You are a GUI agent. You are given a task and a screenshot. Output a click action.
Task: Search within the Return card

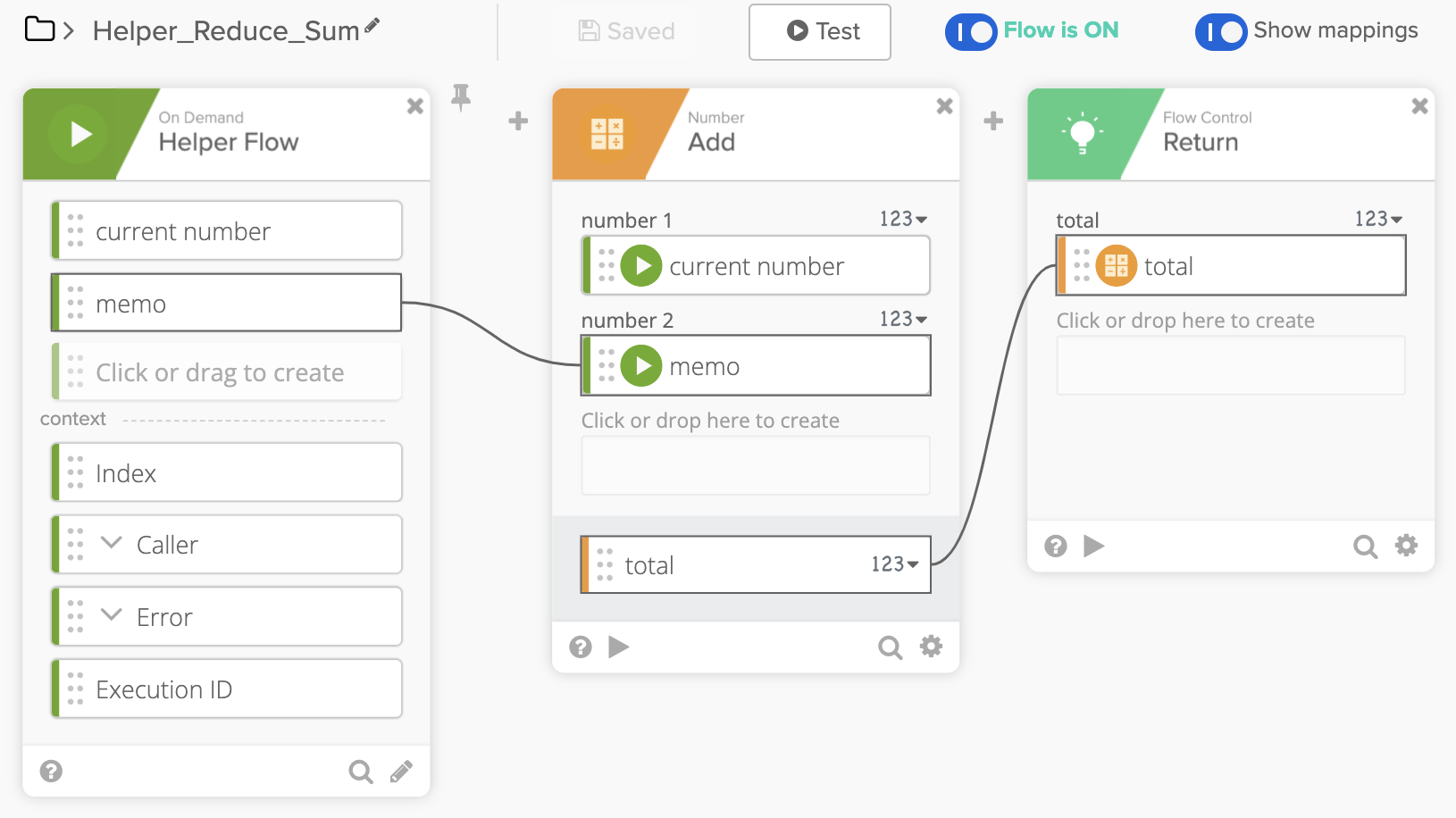click(x=1365, y=547)
